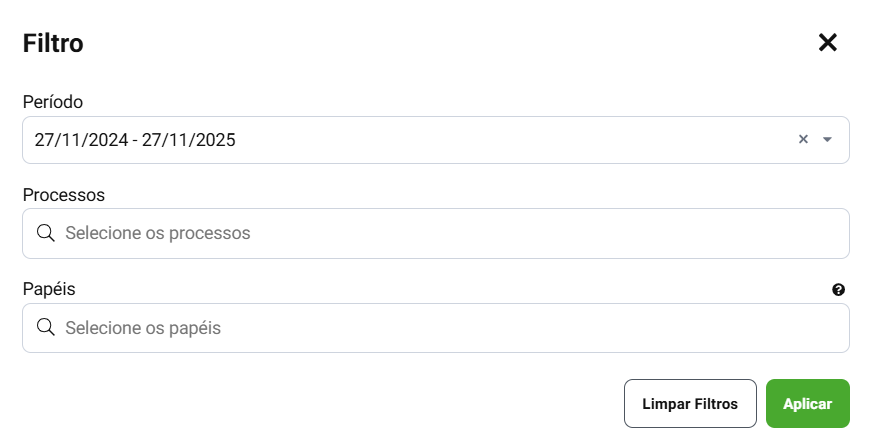Focus the Papéis search input

pos(440,327)
